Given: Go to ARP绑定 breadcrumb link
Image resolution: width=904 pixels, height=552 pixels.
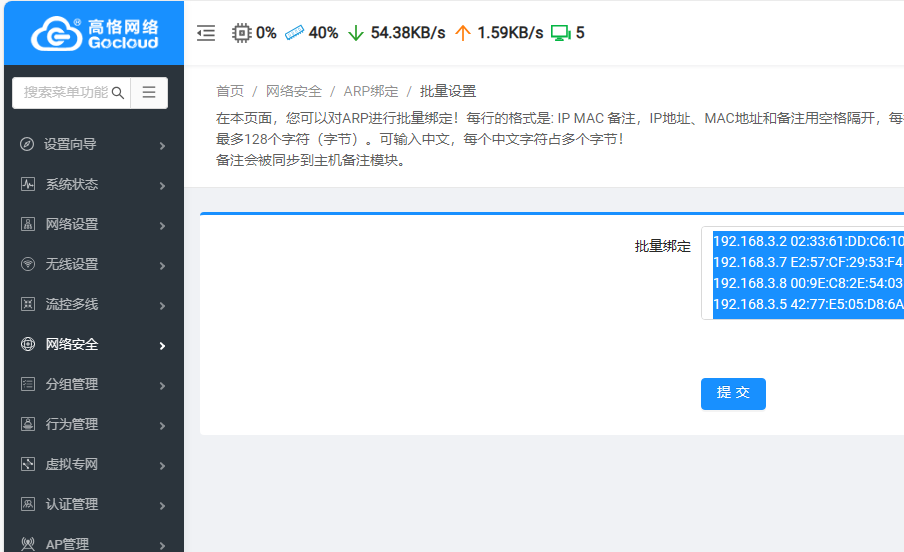Looking at the screenshot, I should tap(371, 91).
